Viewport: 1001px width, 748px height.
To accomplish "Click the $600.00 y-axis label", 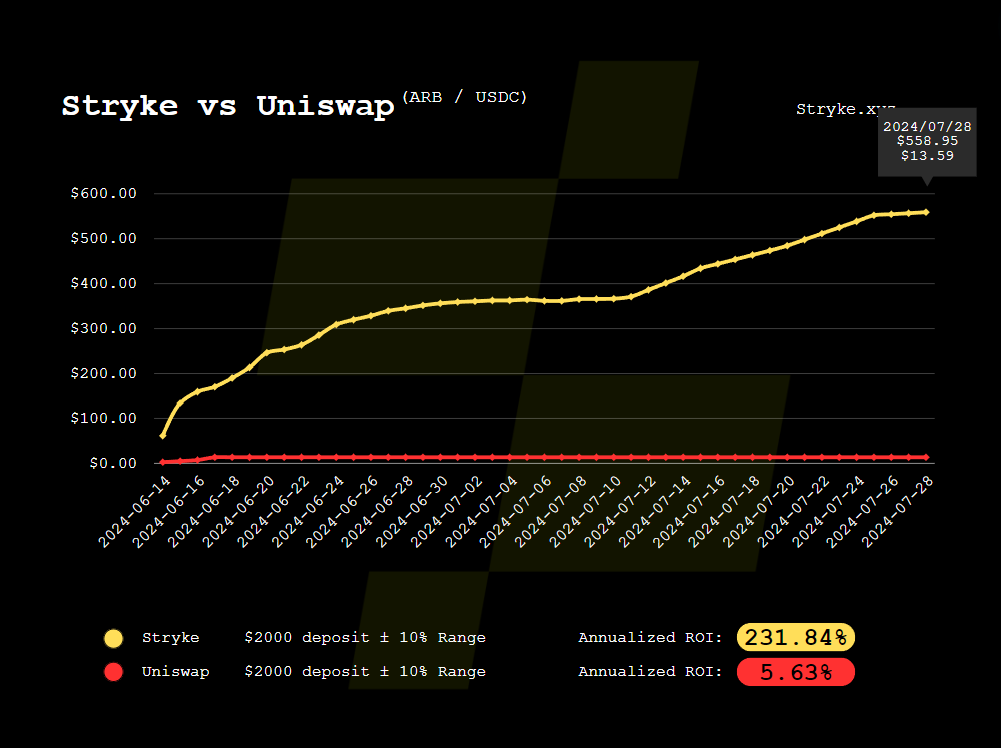I will (103, 193).
